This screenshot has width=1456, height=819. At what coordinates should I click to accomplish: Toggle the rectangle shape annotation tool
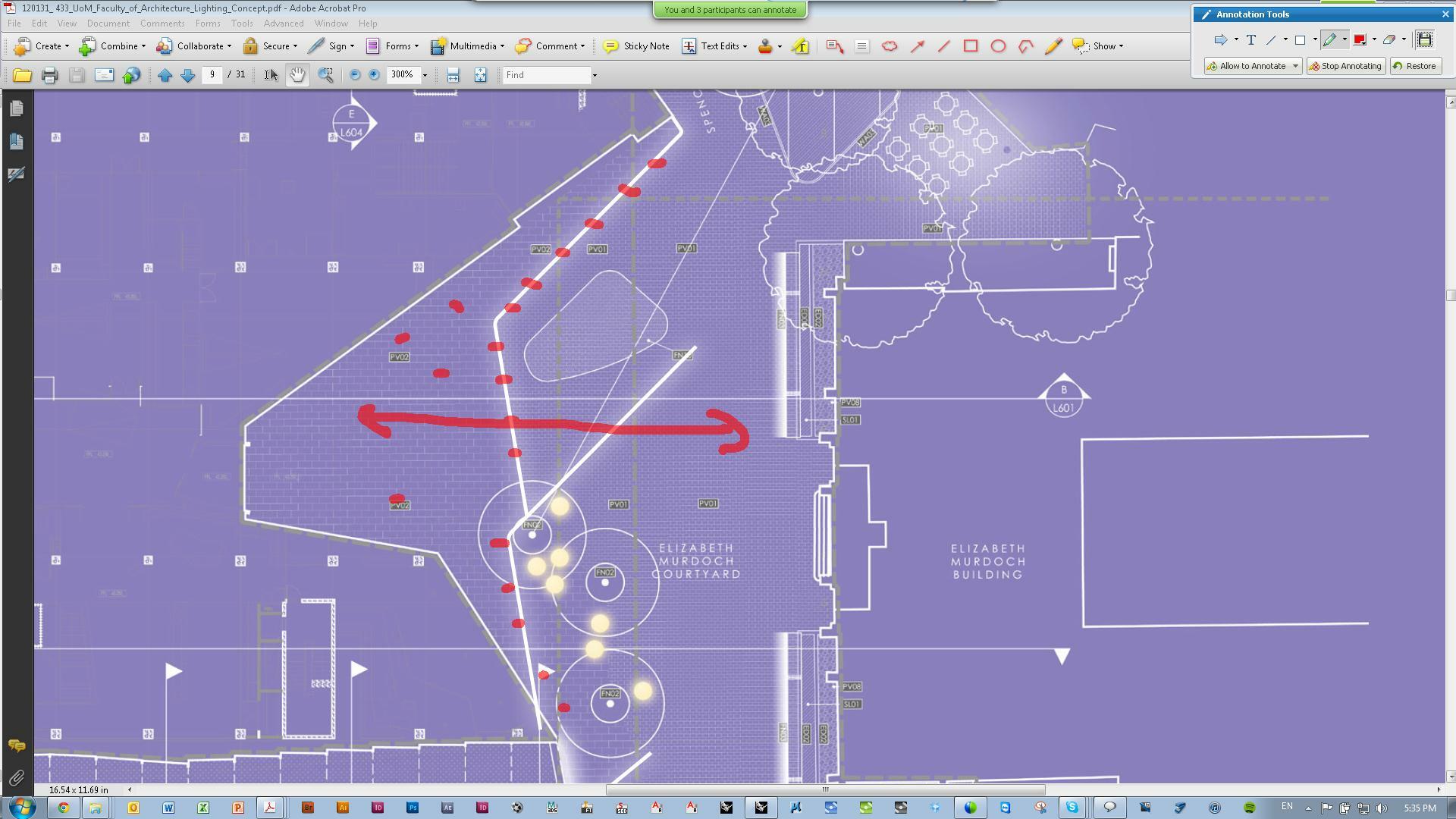pyautogui.click(x=1300, y=39)
